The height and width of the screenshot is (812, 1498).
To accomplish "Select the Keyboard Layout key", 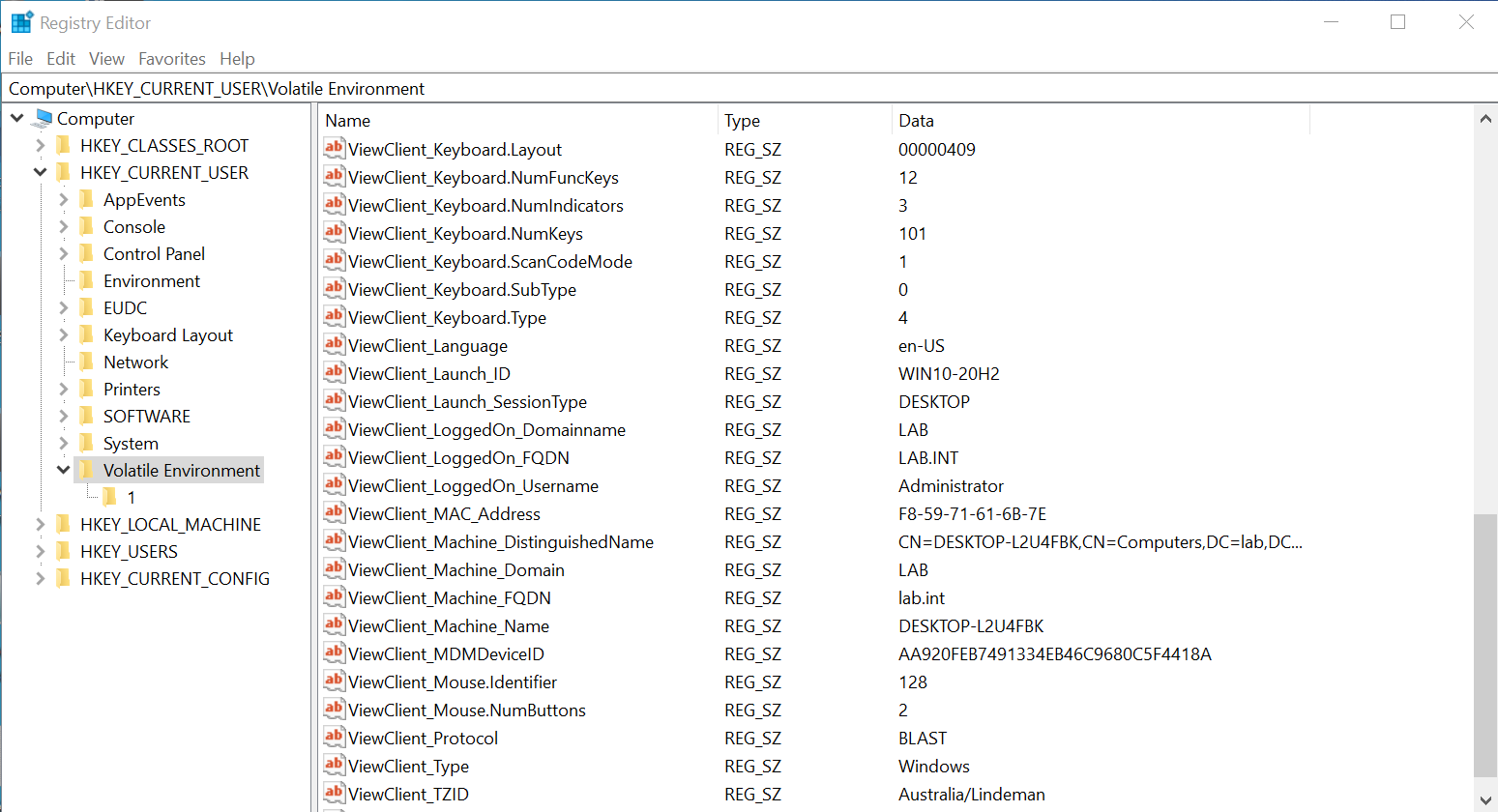I will coord(167,334).
